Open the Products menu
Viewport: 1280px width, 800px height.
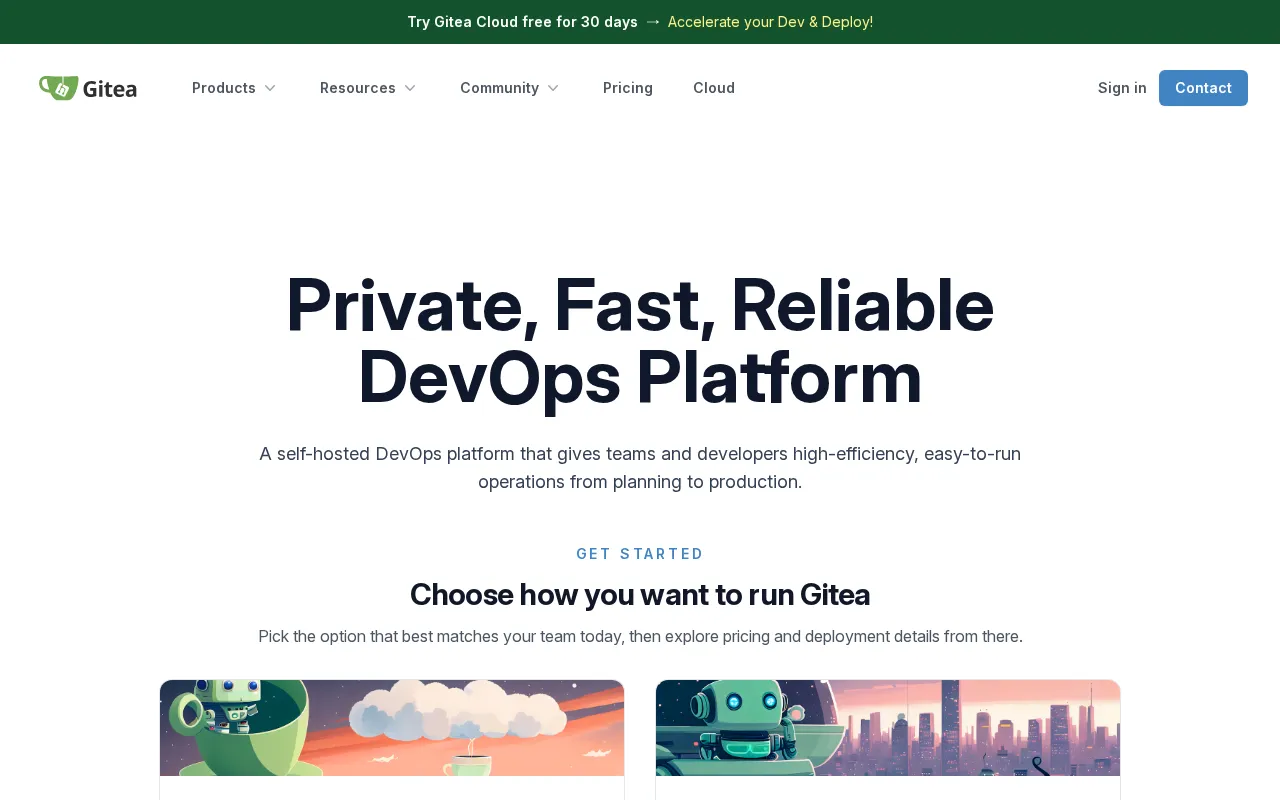(x=234, y=88)
